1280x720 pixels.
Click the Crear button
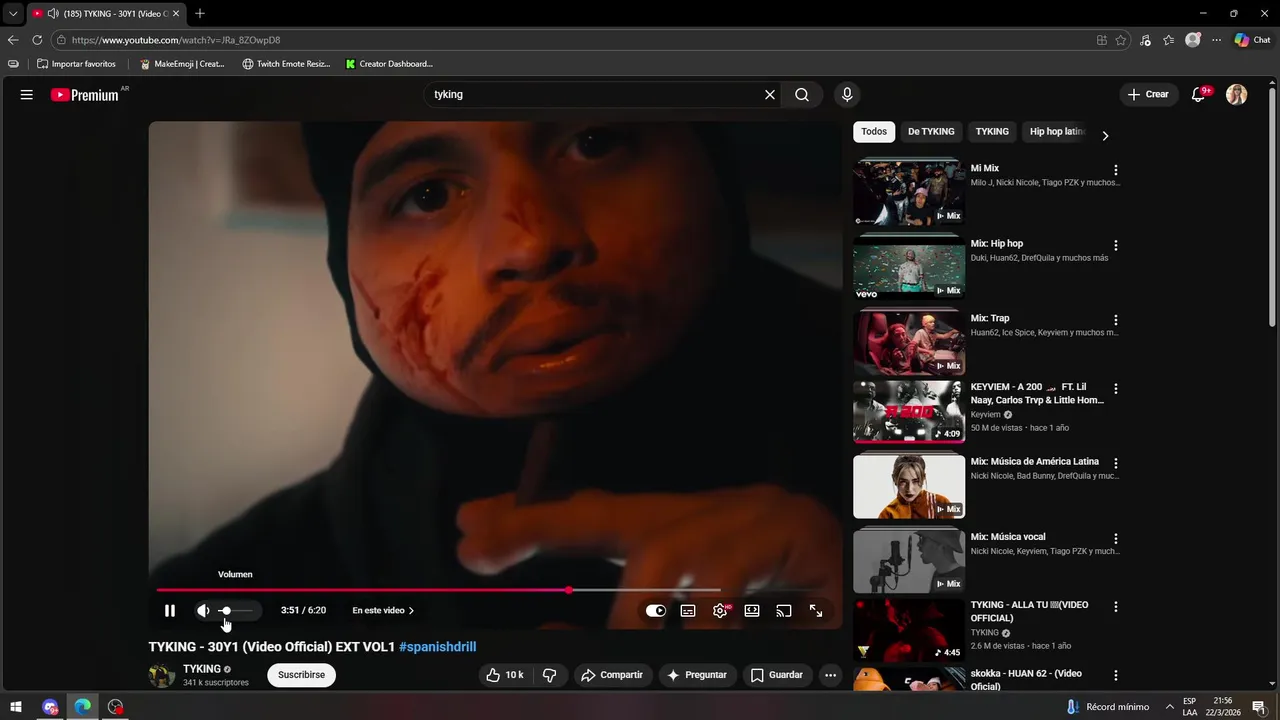pos(1148,95)
